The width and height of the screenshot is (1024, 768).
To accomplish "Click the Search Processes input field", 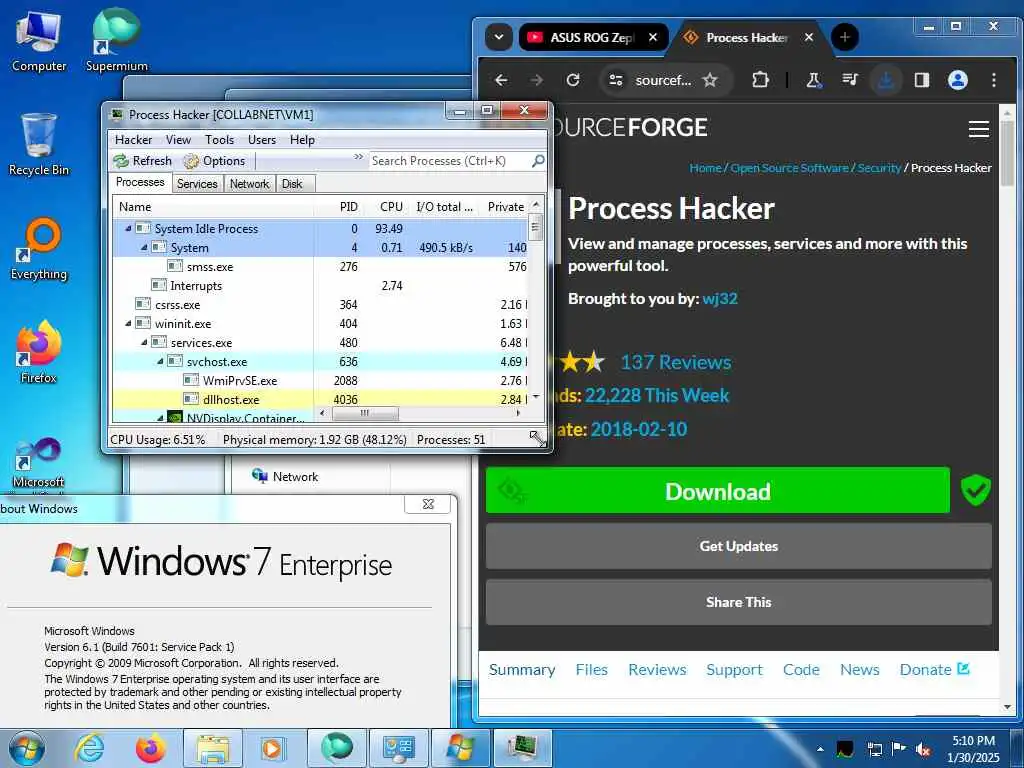I will tap(451, 161).
